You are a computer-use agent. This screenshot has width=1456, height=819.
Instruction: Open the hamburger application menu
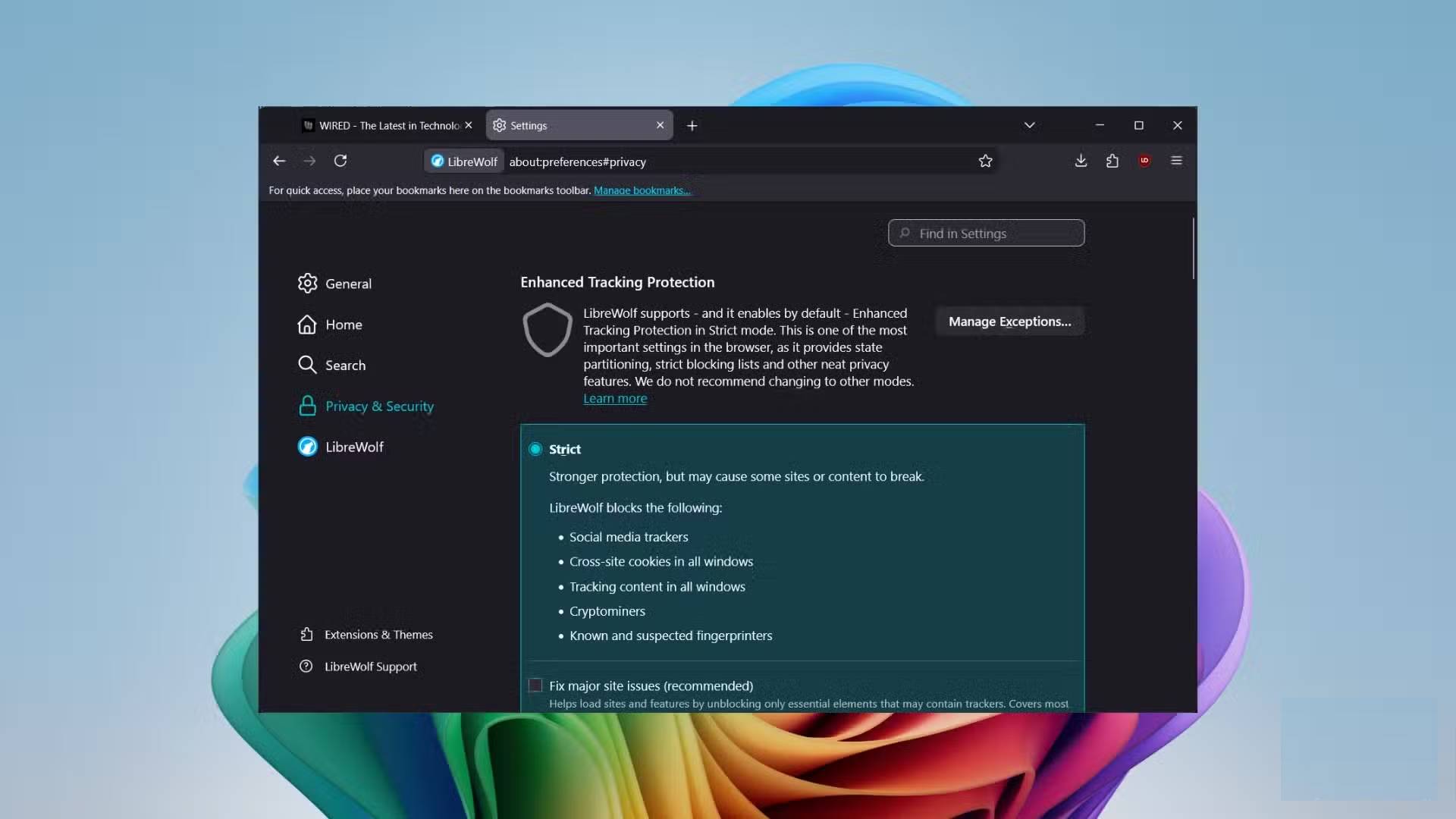pyautogui.click(x=1176, y=161)
